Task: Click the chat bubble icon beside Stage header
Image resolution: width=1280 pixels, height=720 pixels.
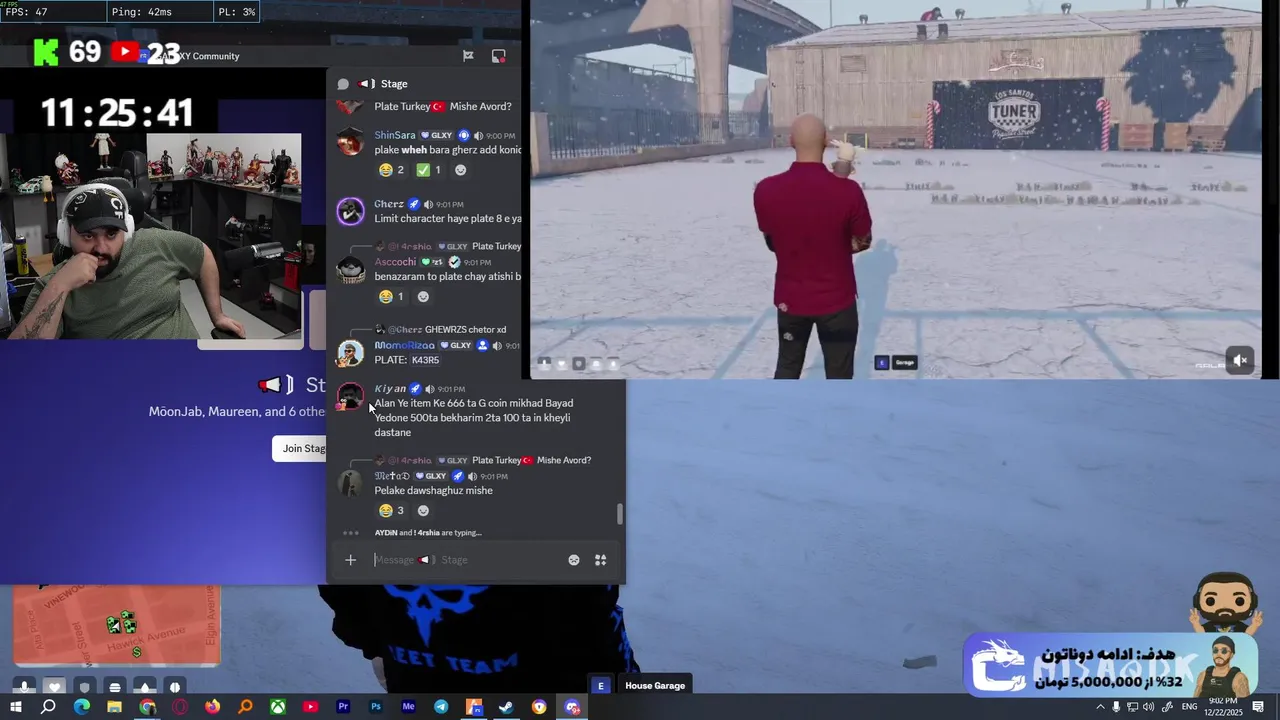Action: click(343, 84)
